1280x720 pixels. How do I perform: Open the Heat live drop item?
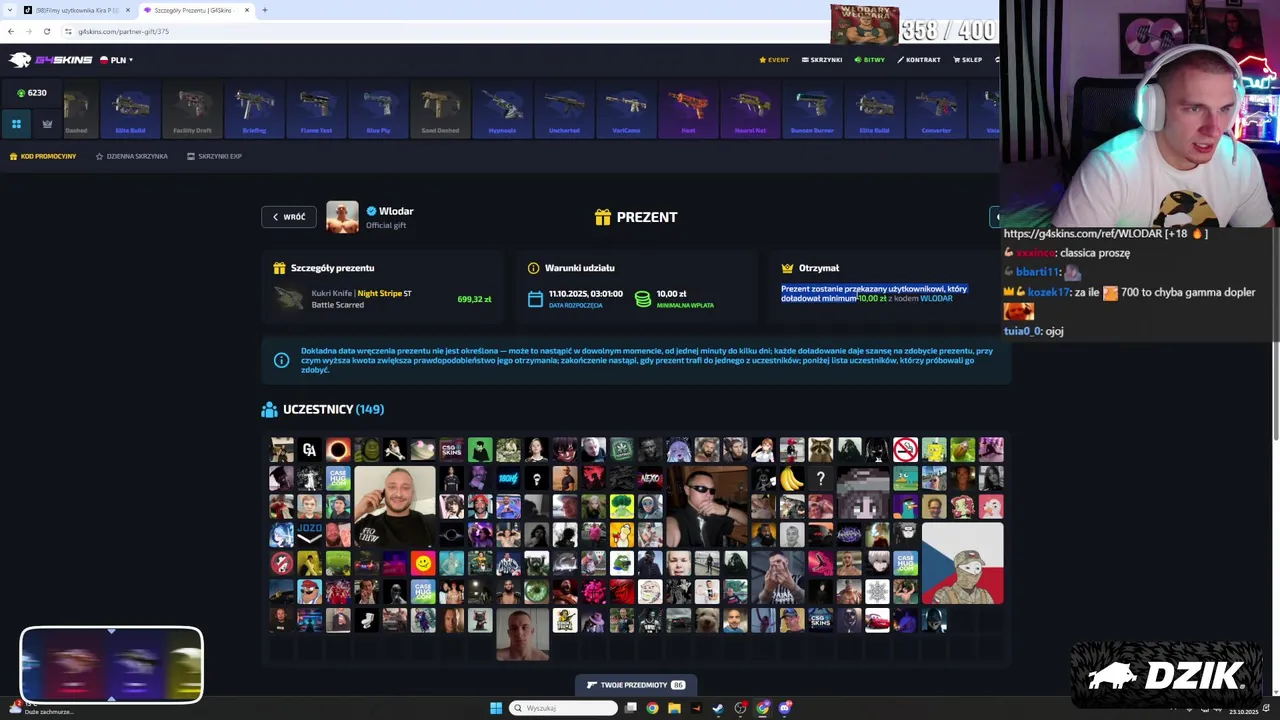[x=688, y=111]
